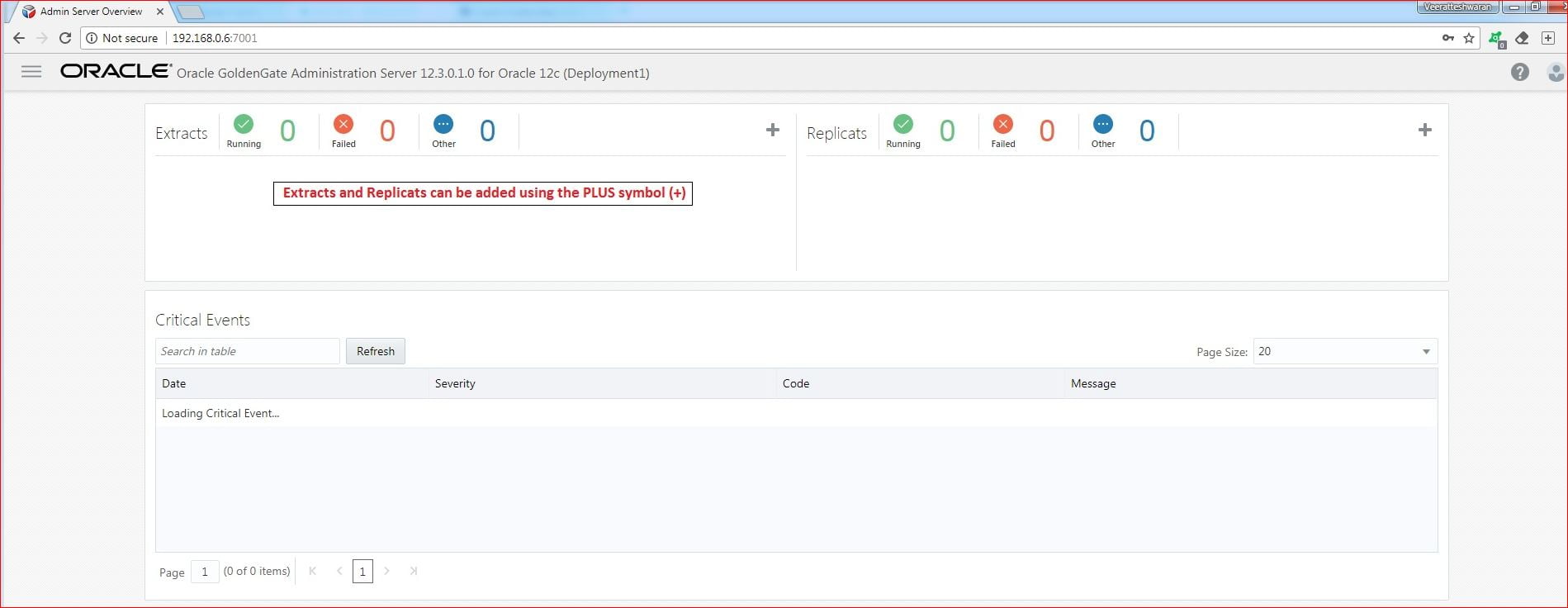Click the Extracts Failed count 0
1568x608 pixels.
tap(387, 131)
